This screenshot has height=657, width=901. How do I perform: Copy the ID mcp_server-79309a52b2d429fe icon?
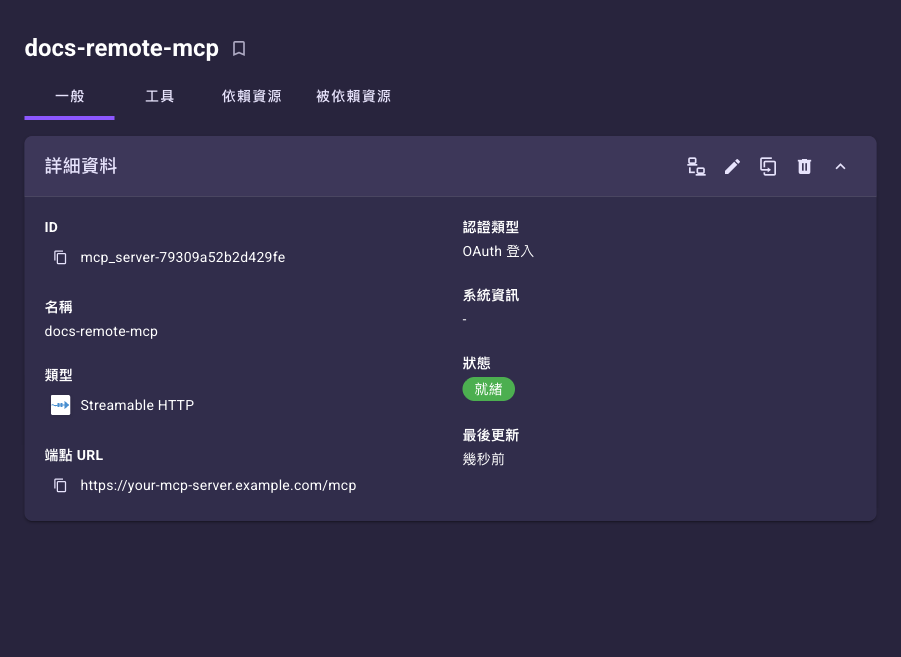pos(60,257)
